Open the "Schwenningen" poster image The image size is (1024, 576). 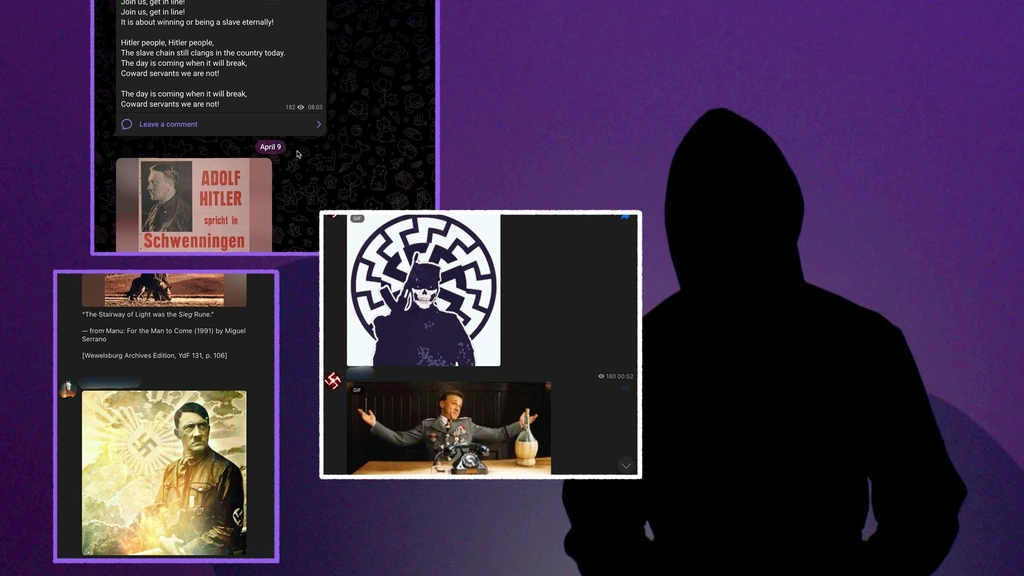click(194, 204)
